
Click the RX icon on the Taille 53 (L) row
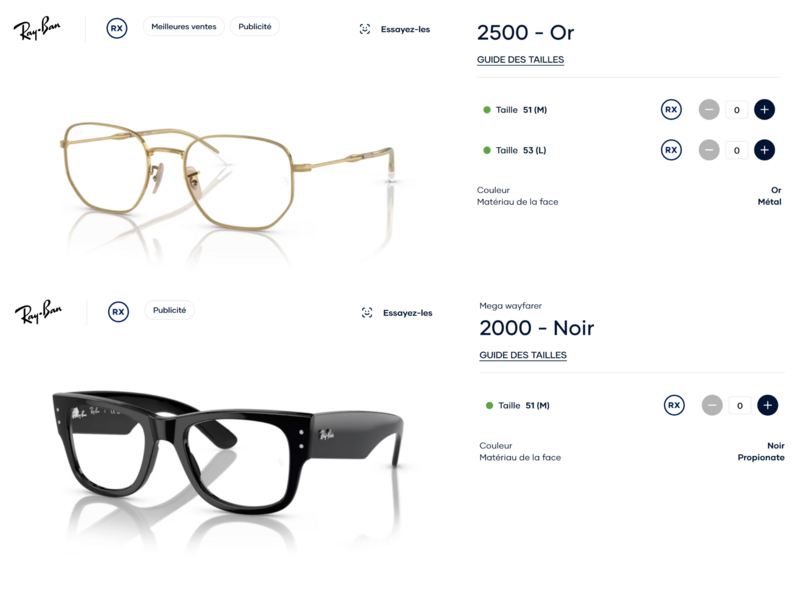[671, 150]
